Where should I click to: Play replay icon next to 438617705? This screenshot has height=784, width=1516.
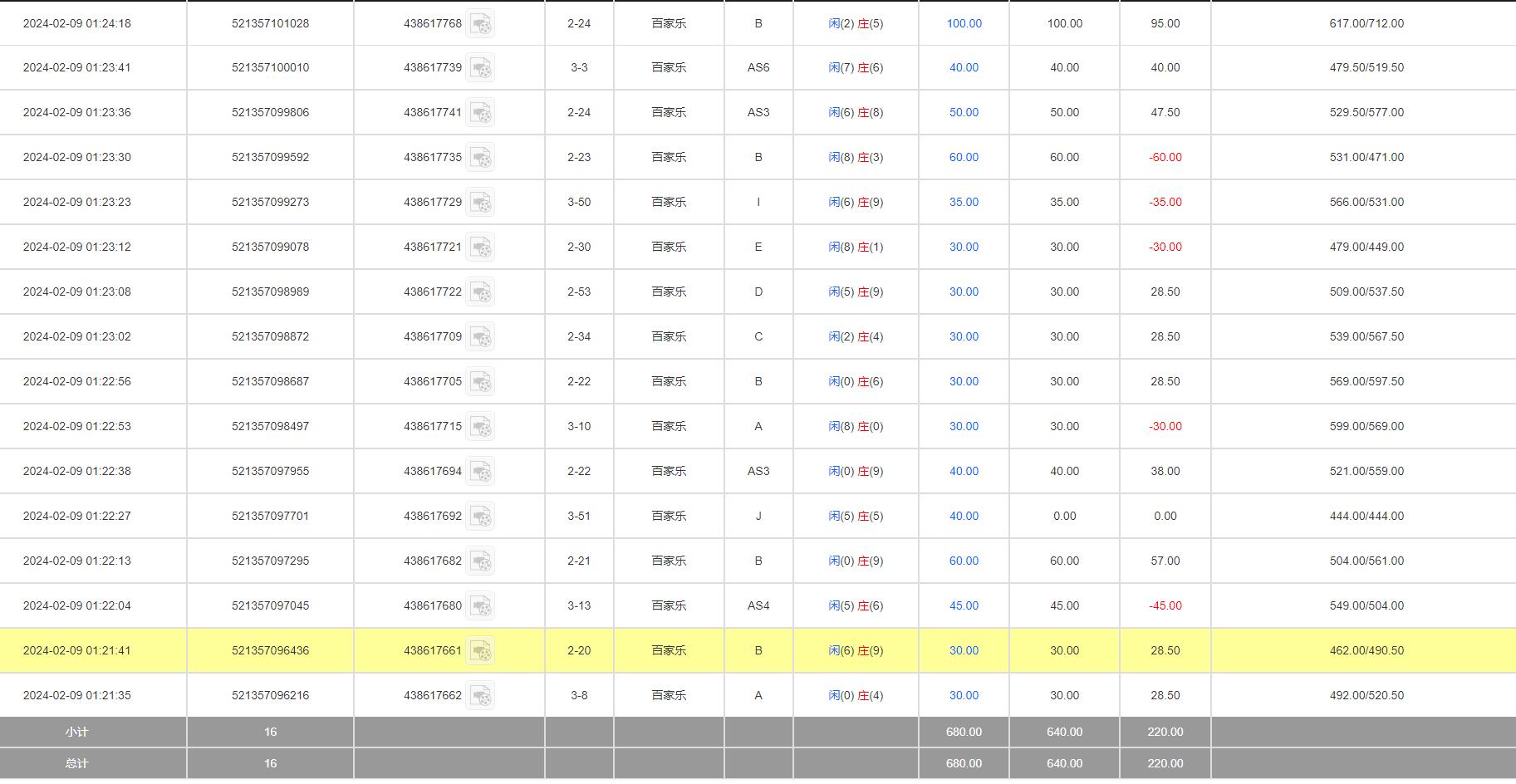pos(480,382)
